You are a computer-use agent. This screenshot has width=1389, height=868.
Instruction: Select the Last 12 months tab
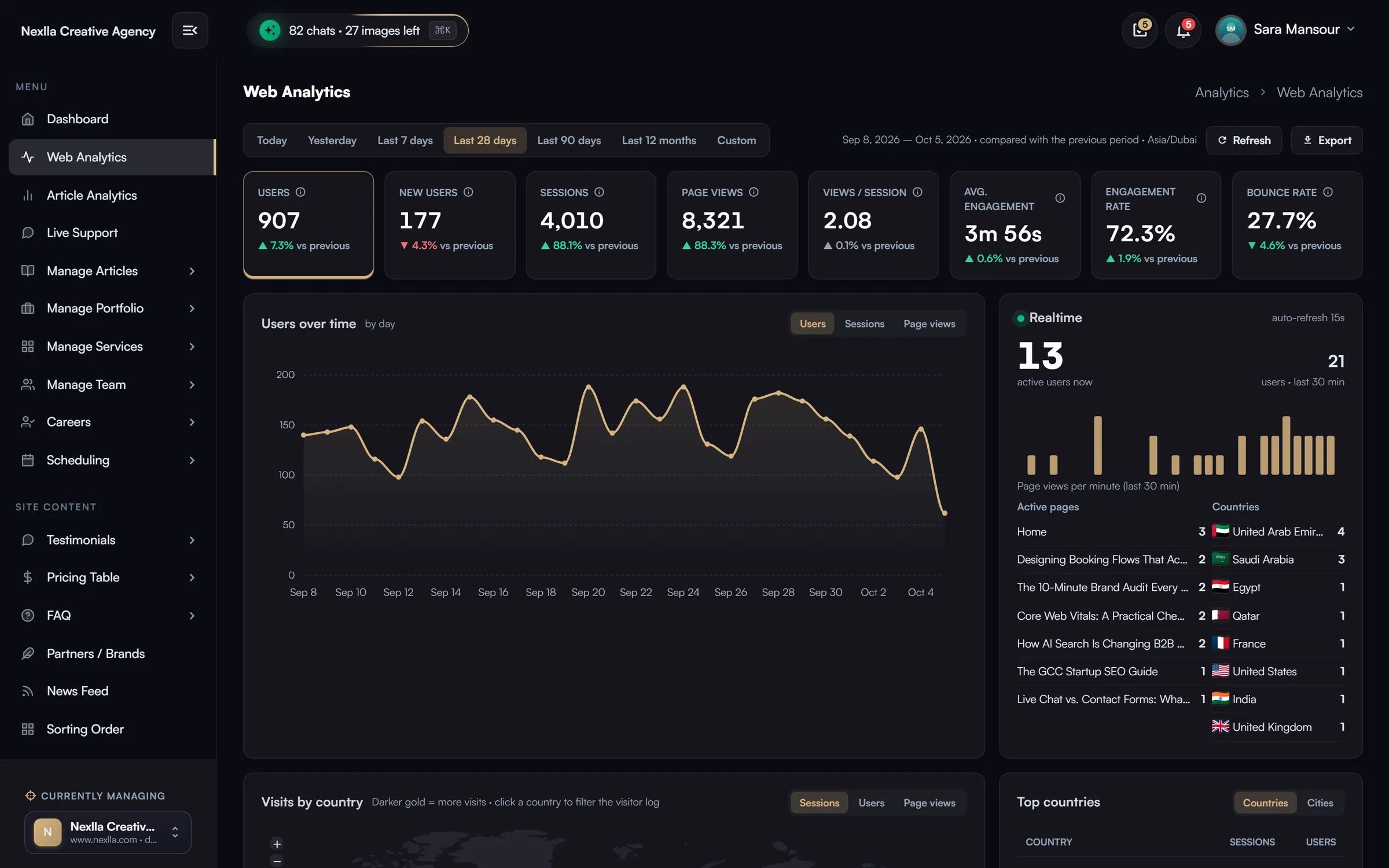pyautogui.click(x=659, y=140)
